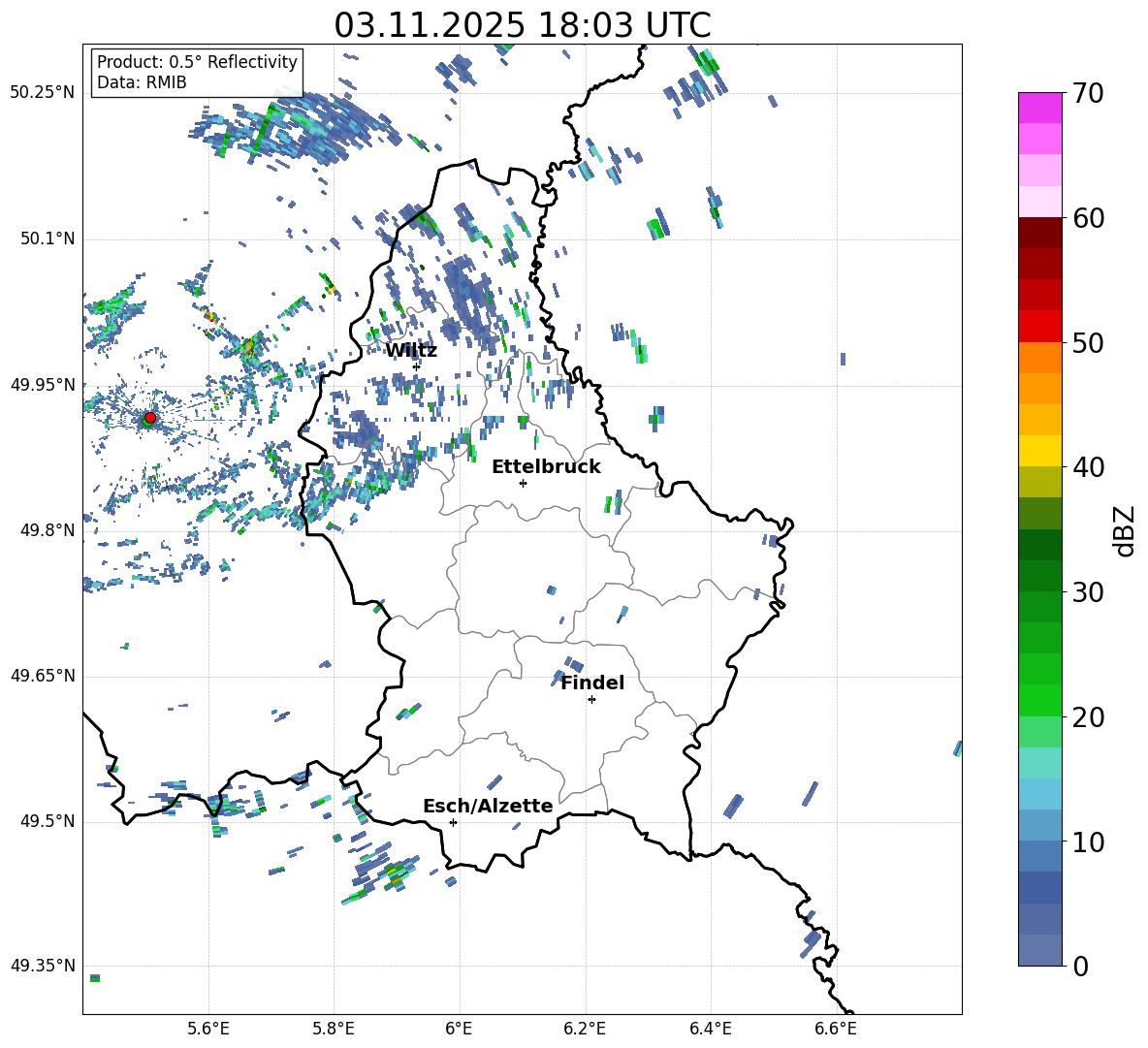Click the 50.25°N latitude label
This screenshot has width=1148, height=1048.
[43, 92]
